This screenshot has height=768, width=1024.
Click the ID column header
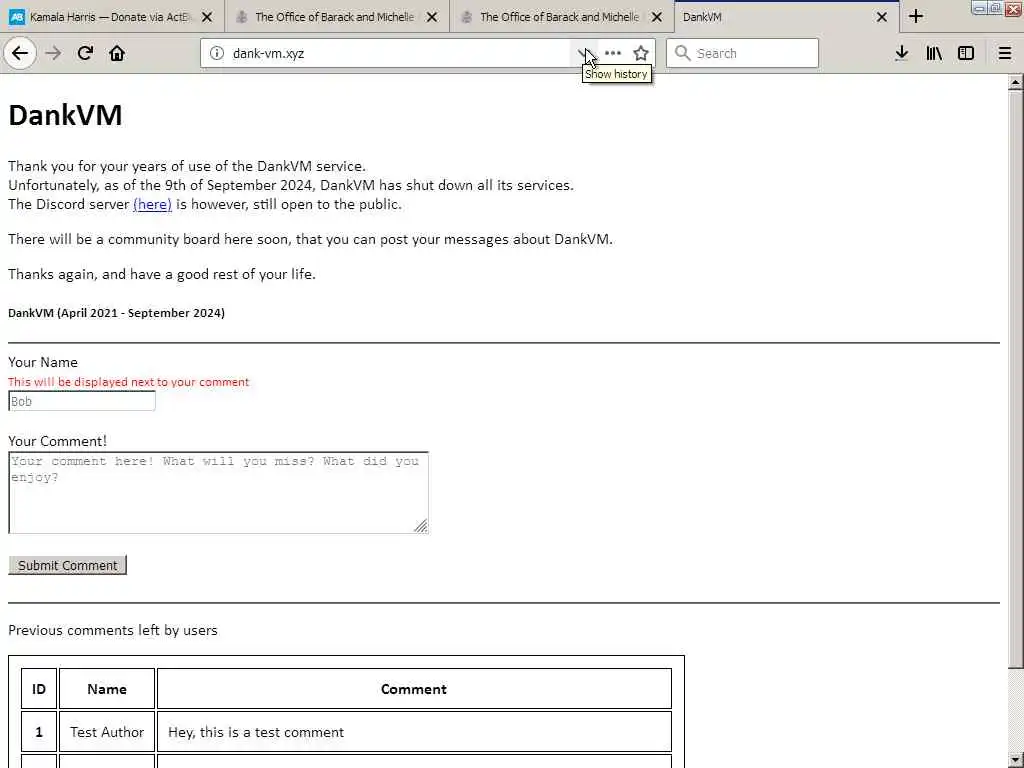pyautogui.click(x=39, y=689)
